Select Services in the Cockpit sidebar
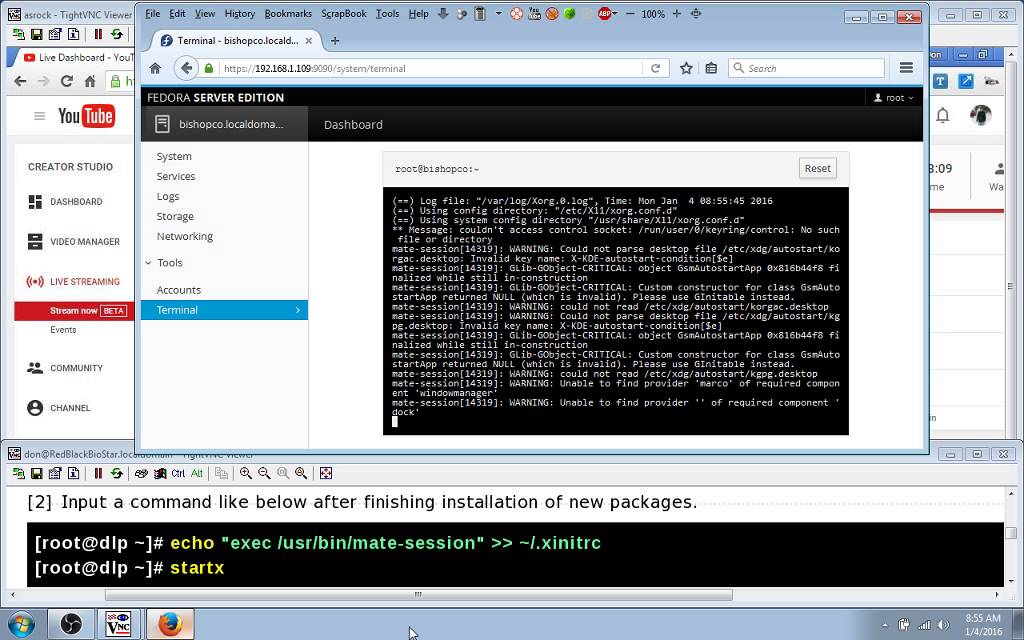The width and height of the screenshot is (1024, 640). pos(175,176)
